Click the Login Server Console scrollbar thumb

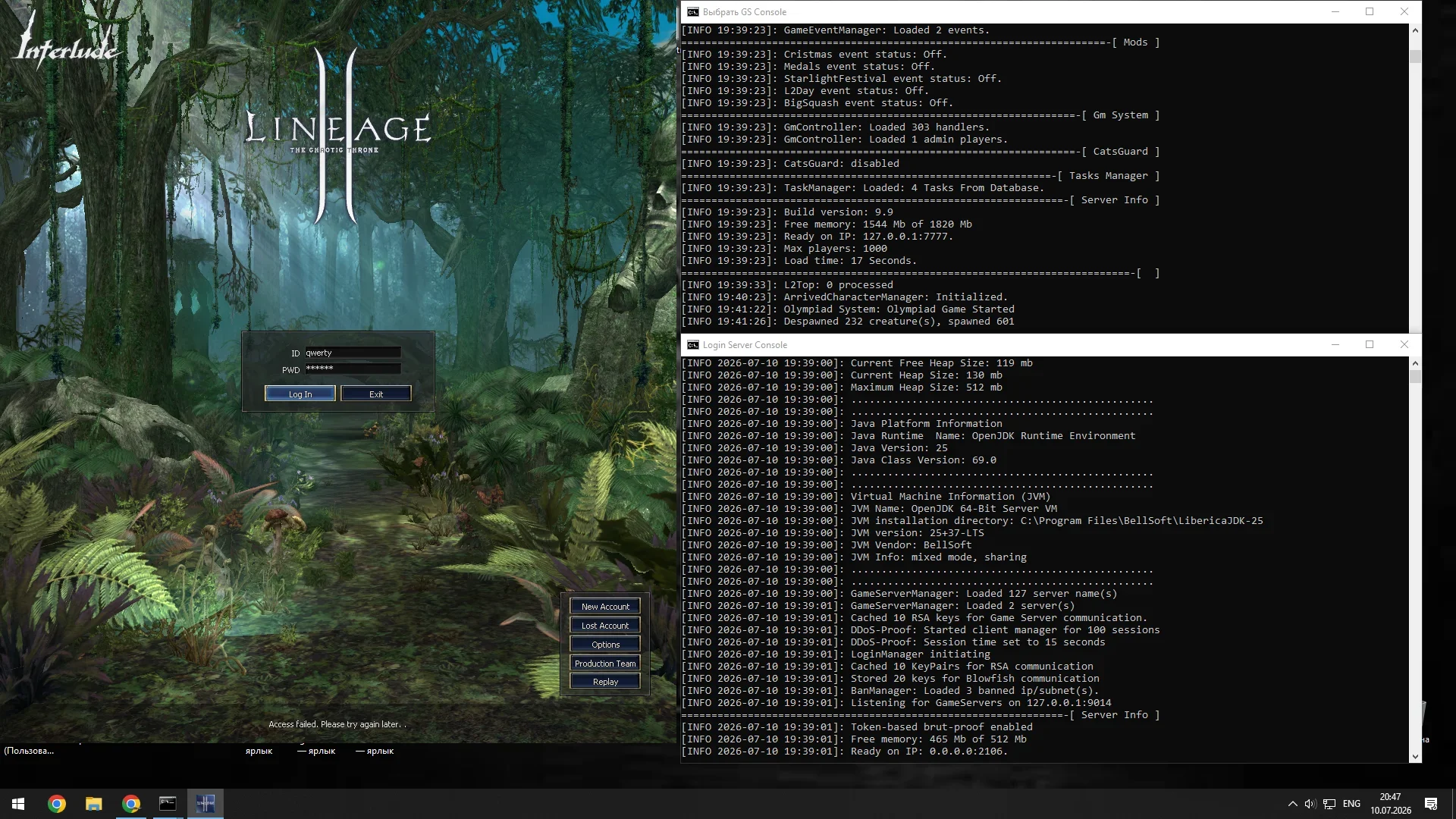1415,376
